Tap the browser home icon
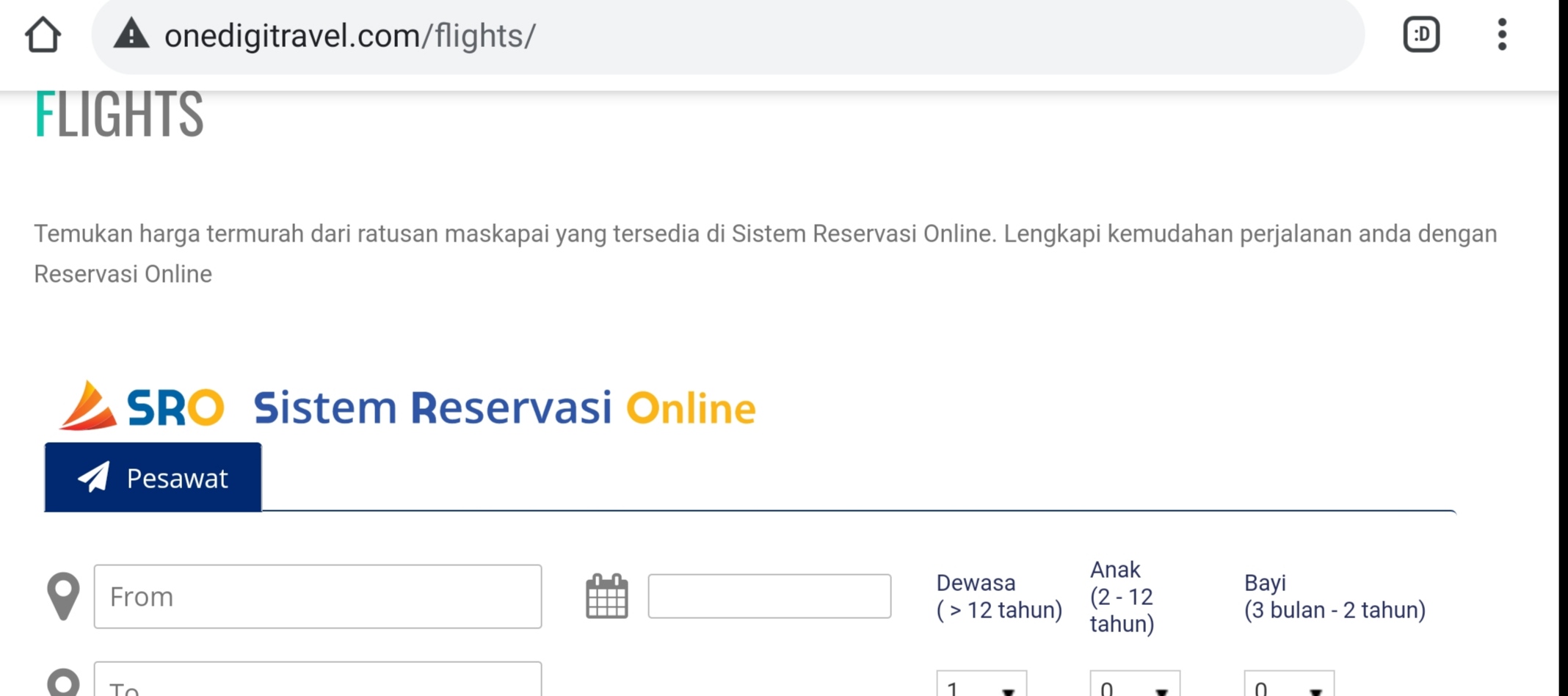The image size is (1568, 696). click(x=43, y=35)
